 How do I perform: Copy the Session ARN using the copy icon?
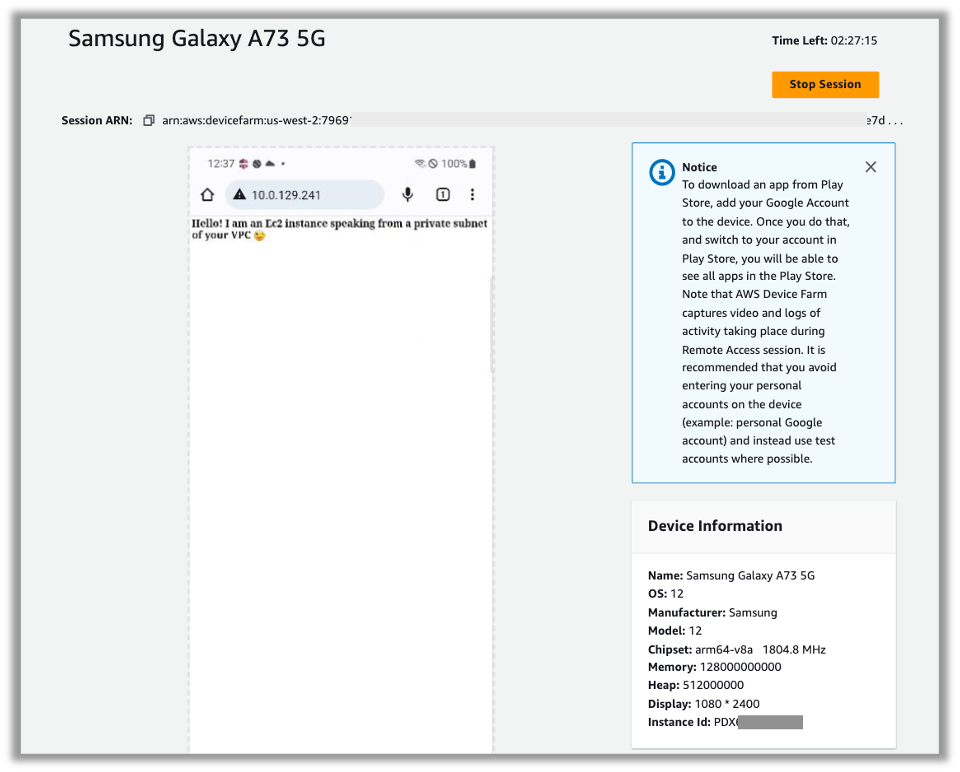pos(149,119)
